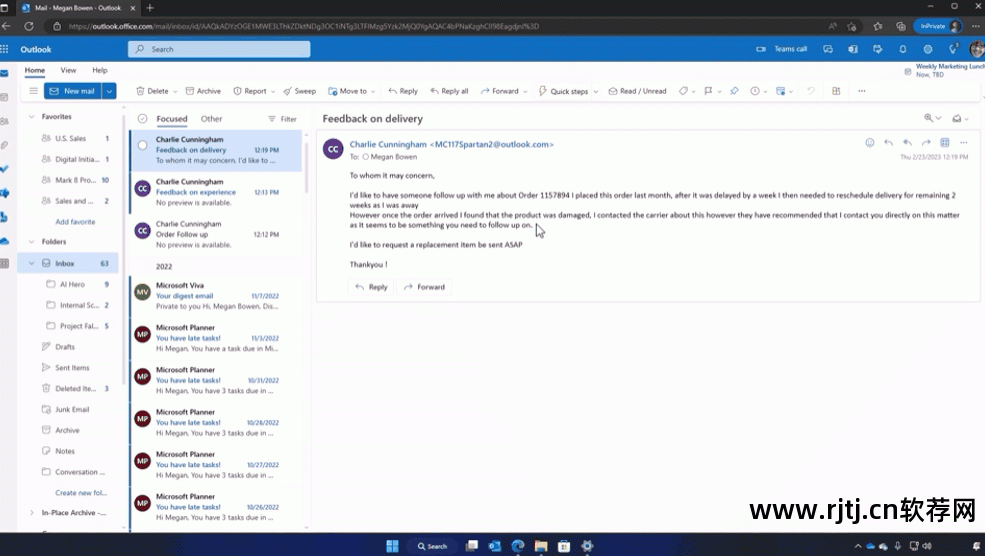Collapse the Favorites section
985x556 pixels.
pos(30,116)
